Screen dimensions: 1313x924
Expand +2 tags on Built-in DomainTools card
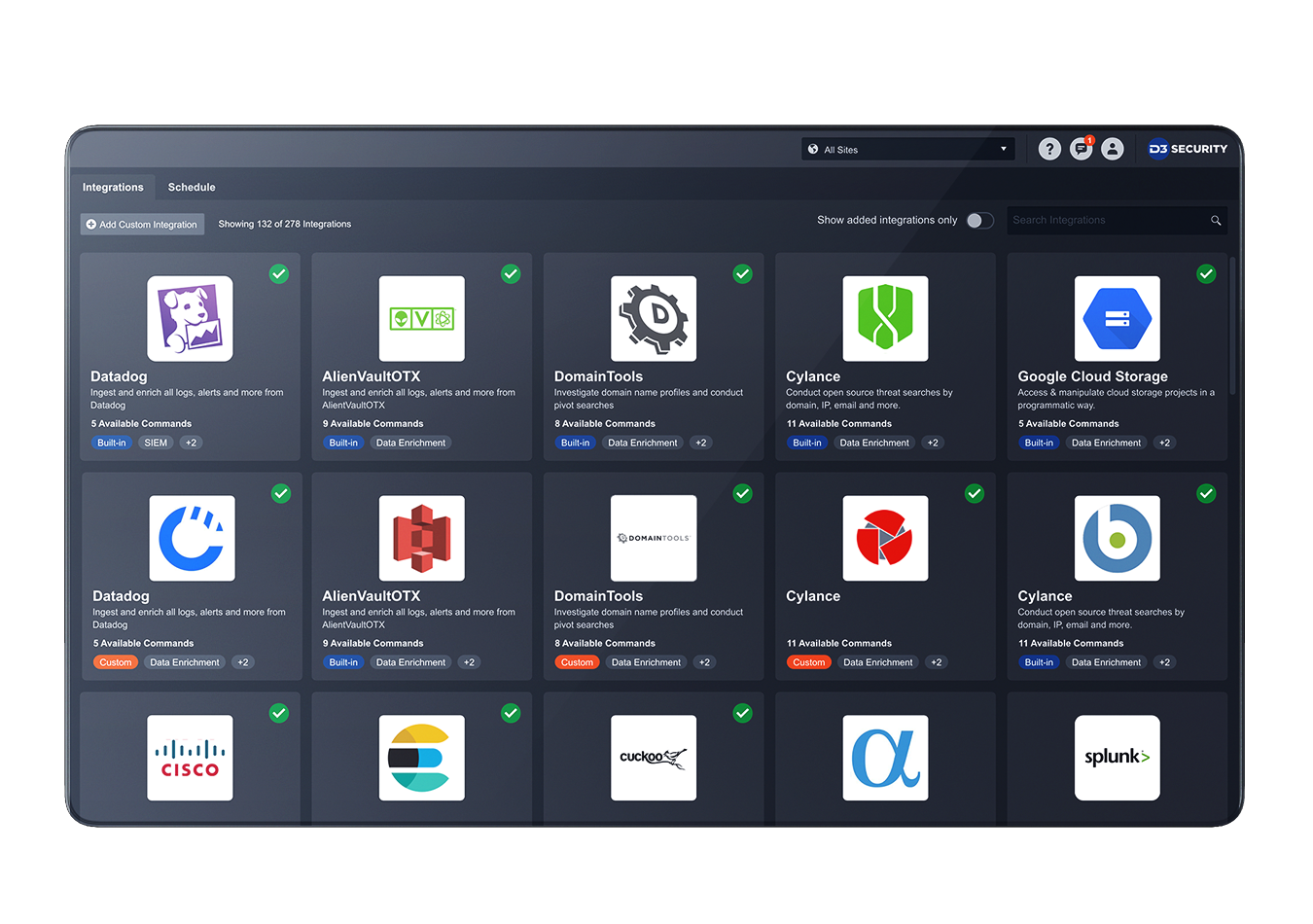click(701, 443)
